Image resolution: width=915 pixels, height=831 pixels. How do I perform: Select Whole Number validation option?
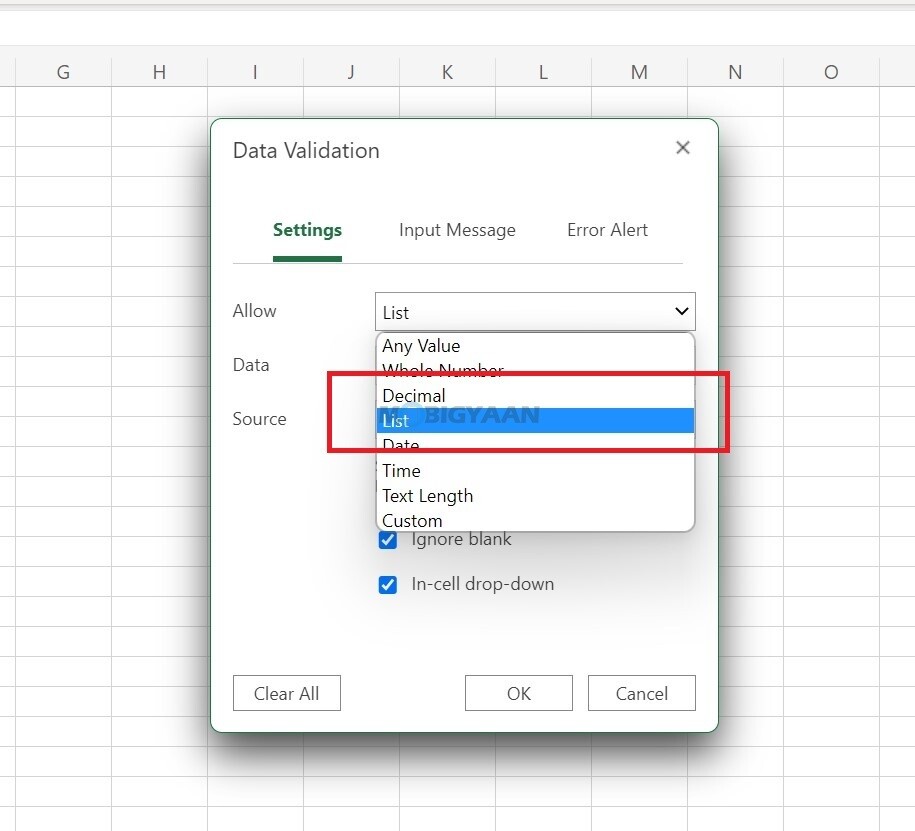pyautogui.click(x=443, y=370)
